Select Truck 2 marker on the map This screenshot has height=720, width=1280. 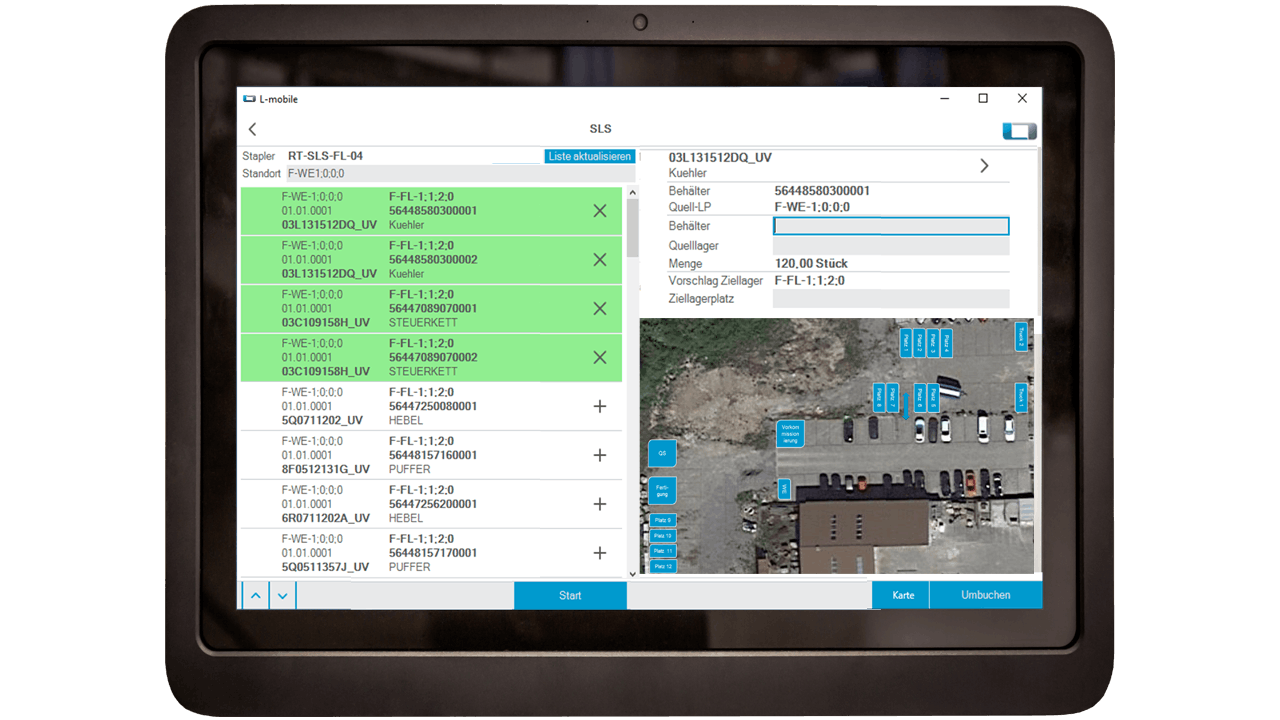[x=1021, y=337]
